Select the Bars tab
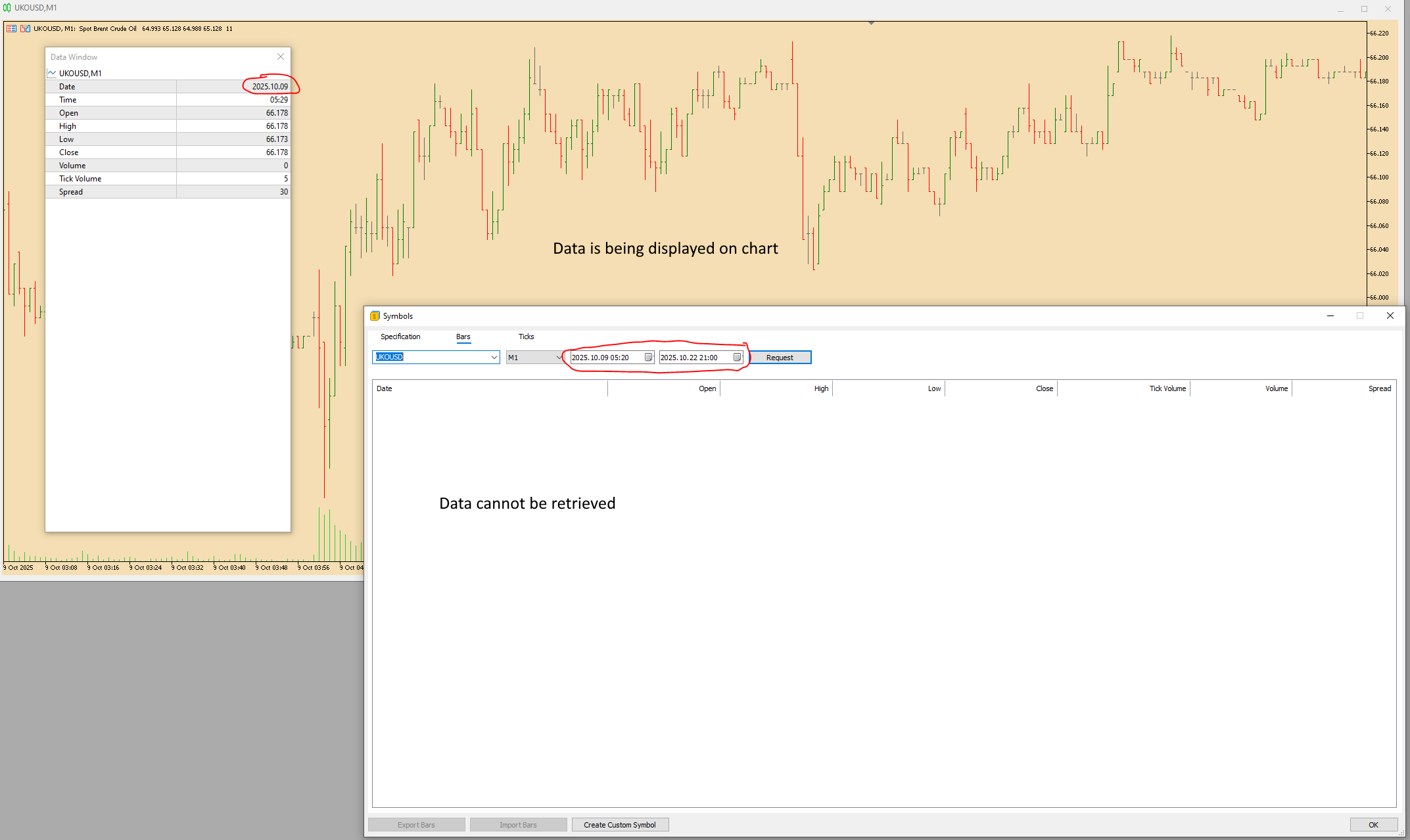Image resolution: width=1410 pixels, height=840 pixels. coord(463,337)
